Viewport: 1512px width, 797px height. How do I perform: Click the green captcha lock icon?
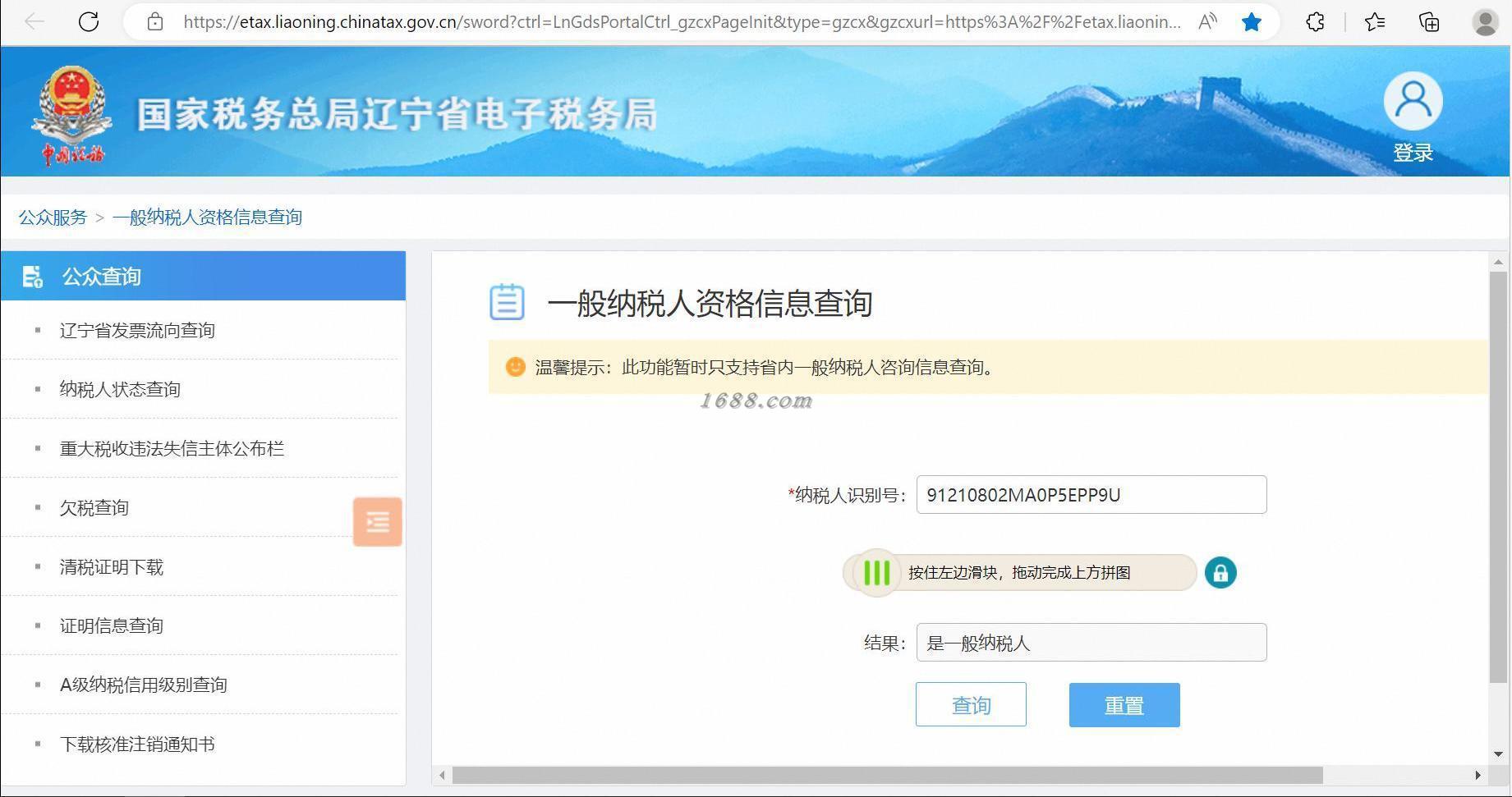click(x=1220, y=572)
